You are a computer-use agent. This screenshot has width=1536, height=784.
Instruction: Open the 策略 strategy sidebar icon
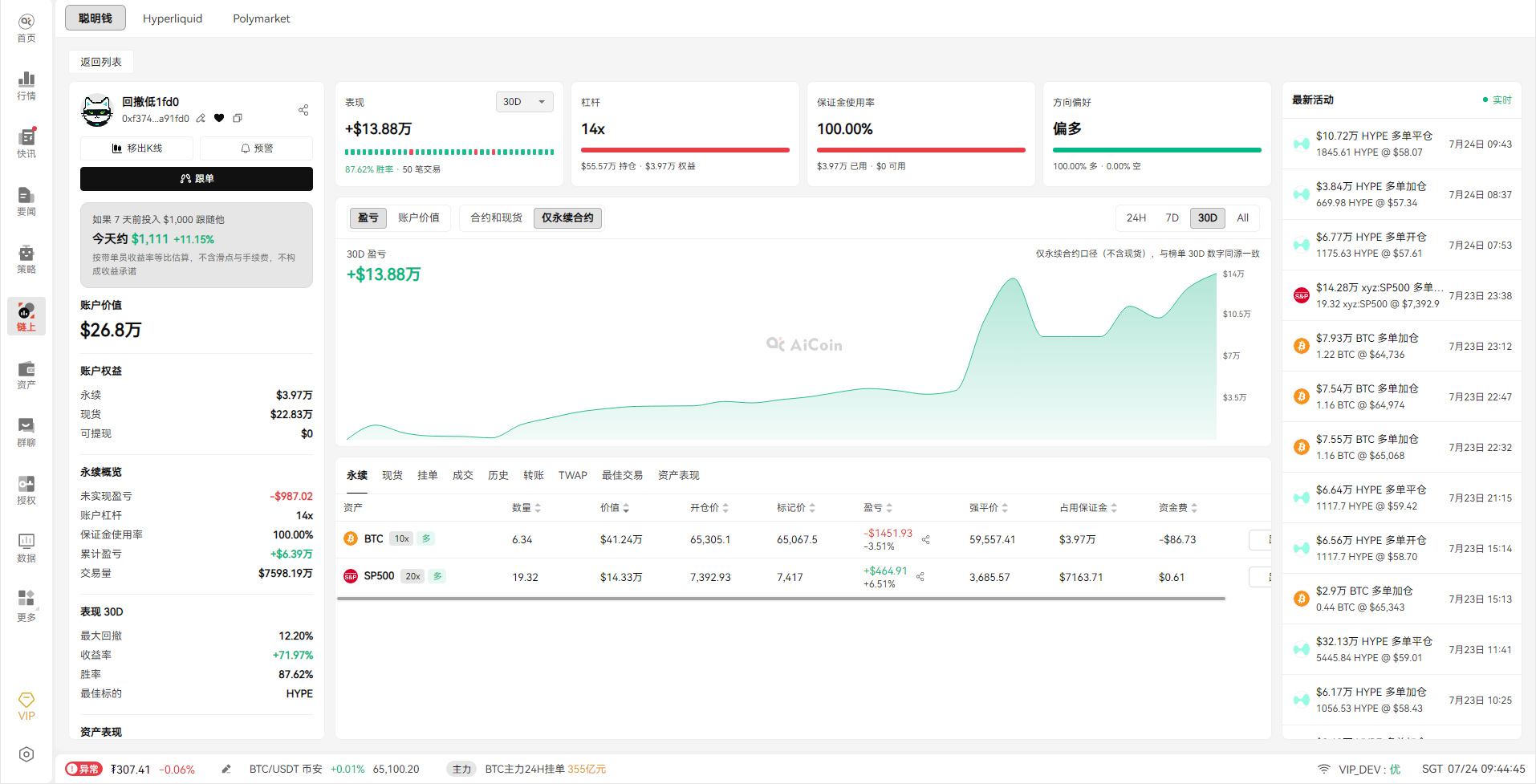coord(26,259)
